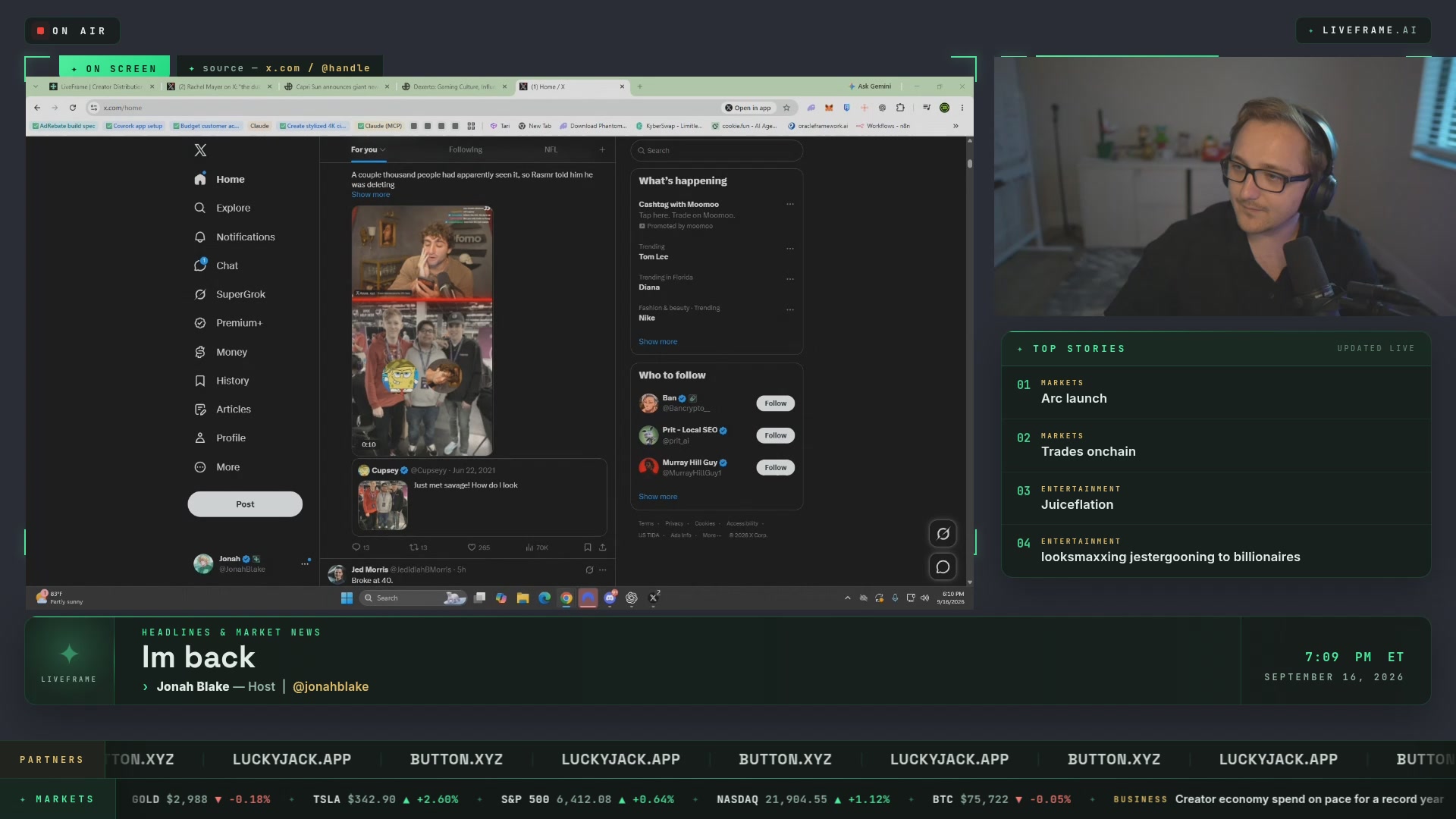Open Articles in the X sidebar
The height and width of the screenshot is (819, 1456).
click(222, 409)
